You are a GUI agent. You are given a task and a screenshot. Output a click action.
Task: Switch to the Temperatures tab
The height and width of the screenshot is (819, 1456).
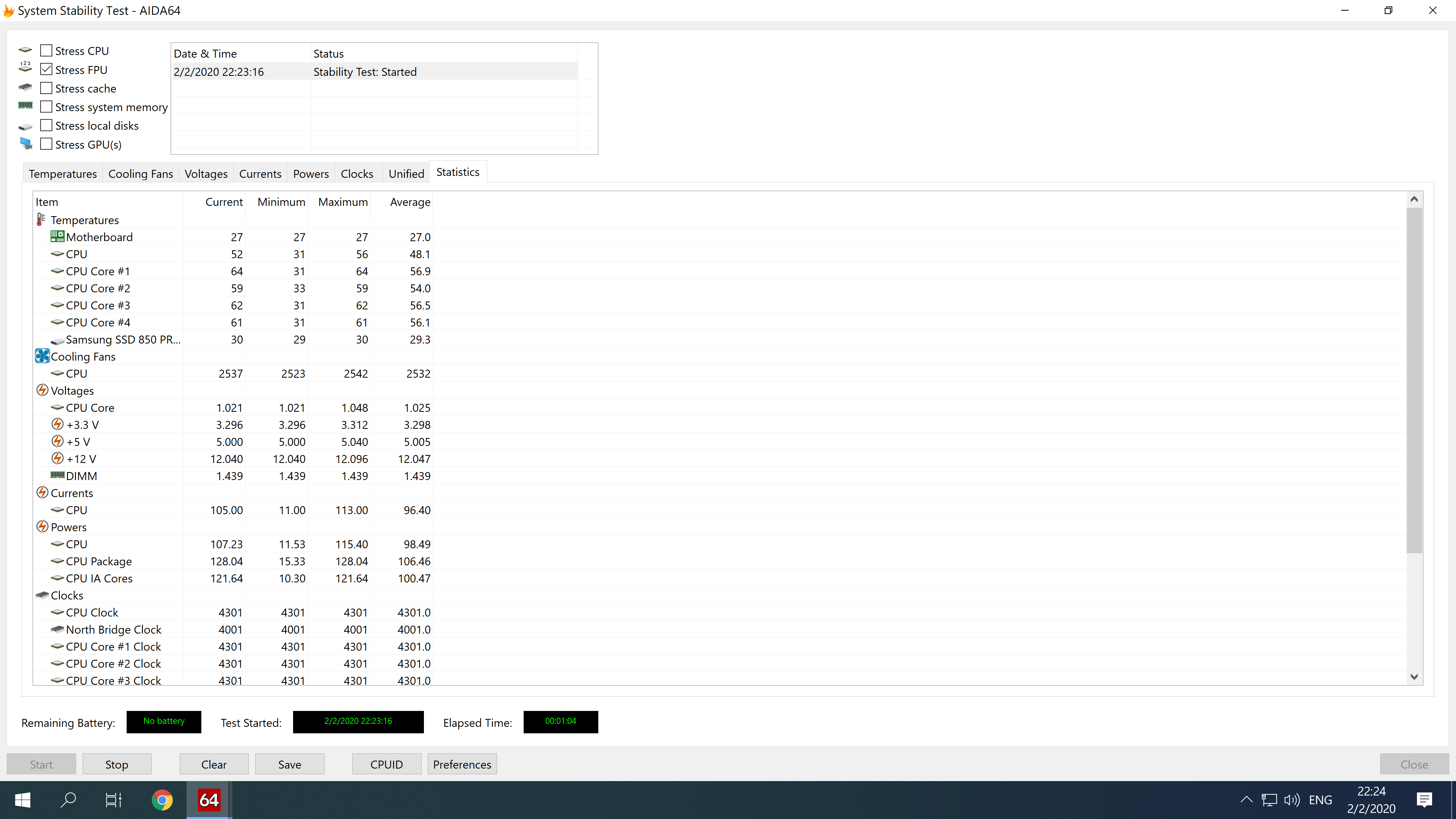[63, 174]
